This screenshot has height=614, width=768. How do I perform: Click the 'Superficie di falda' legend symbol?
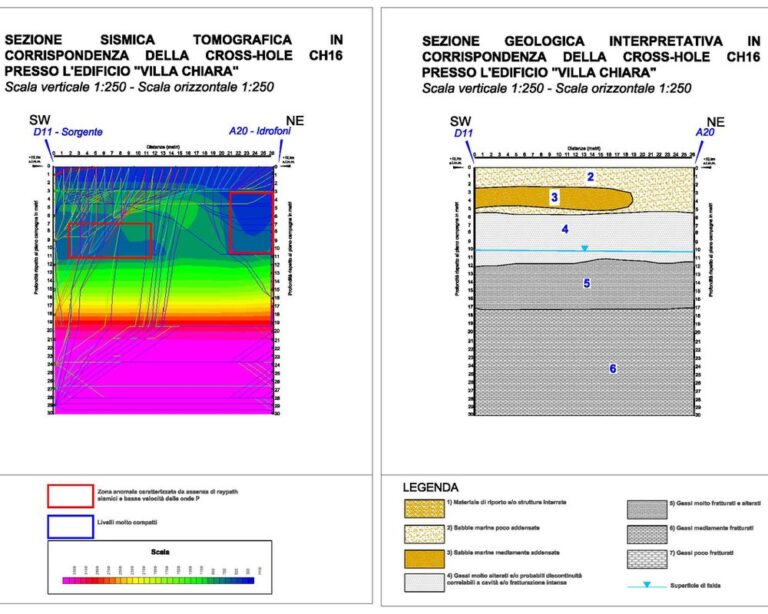645,584
